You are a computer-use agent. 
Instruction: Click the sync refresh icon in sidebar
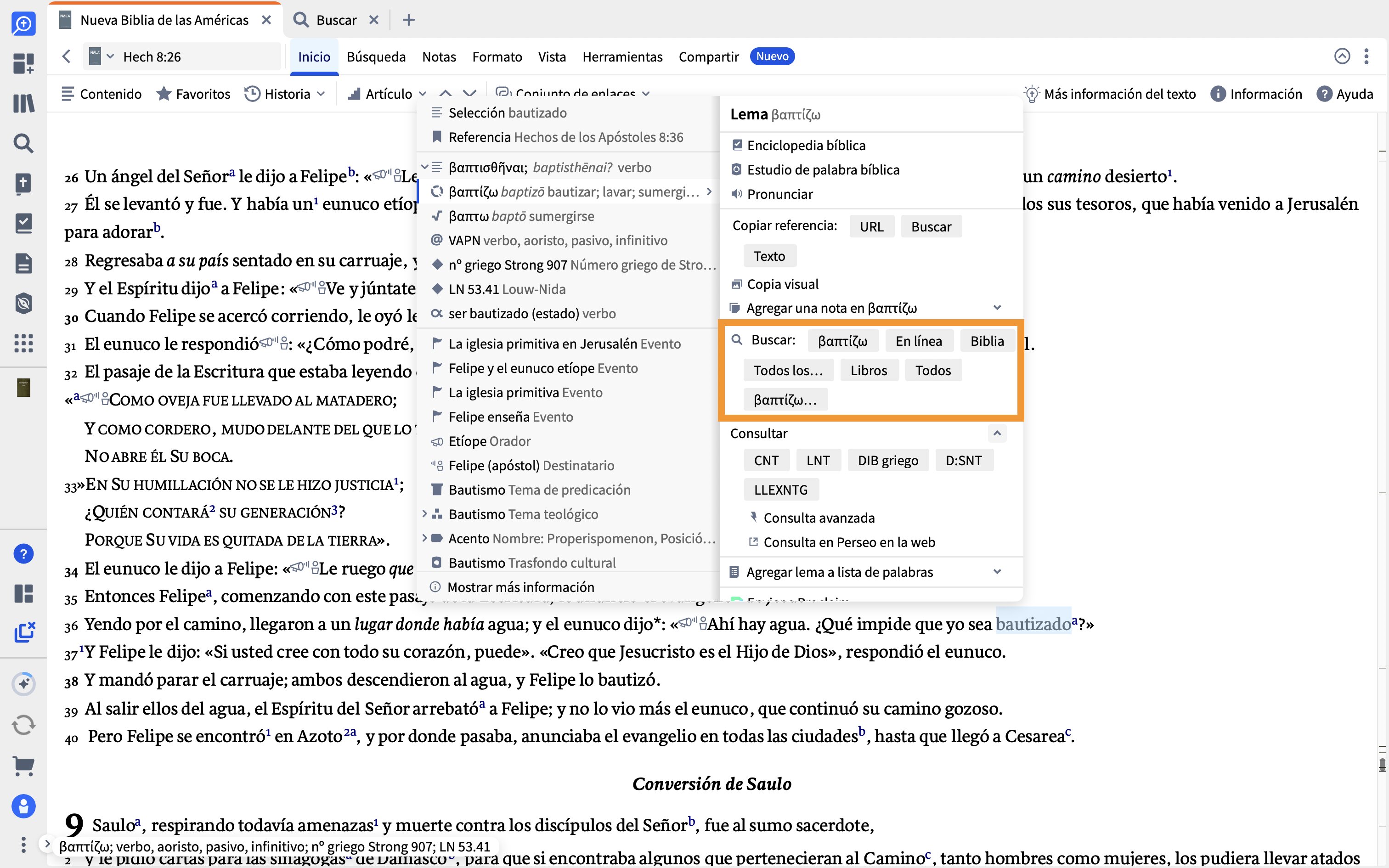tap(23, 725)
